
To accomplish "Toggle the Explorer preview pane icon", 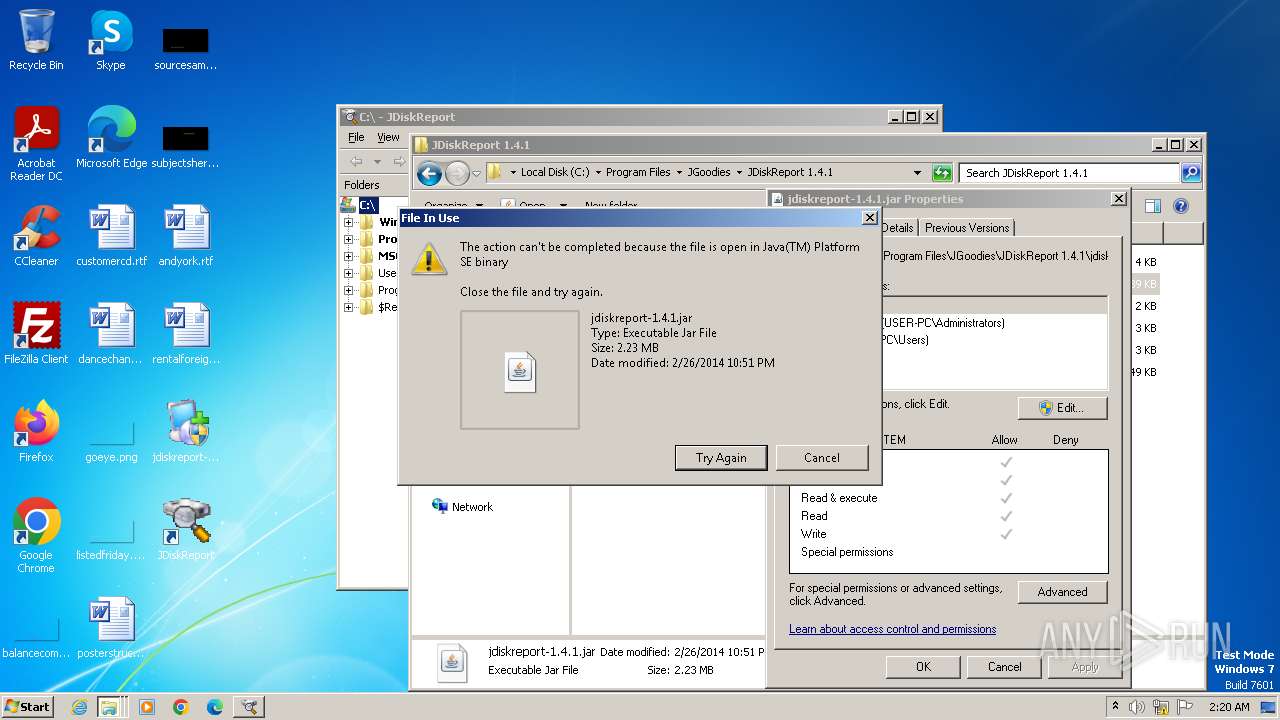I will coord(1152,206).
